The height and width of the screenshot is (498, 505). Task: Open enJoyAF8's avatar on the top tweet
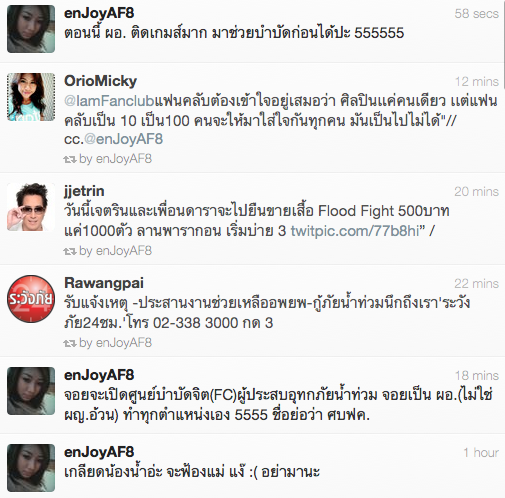[x=31, y=29]
